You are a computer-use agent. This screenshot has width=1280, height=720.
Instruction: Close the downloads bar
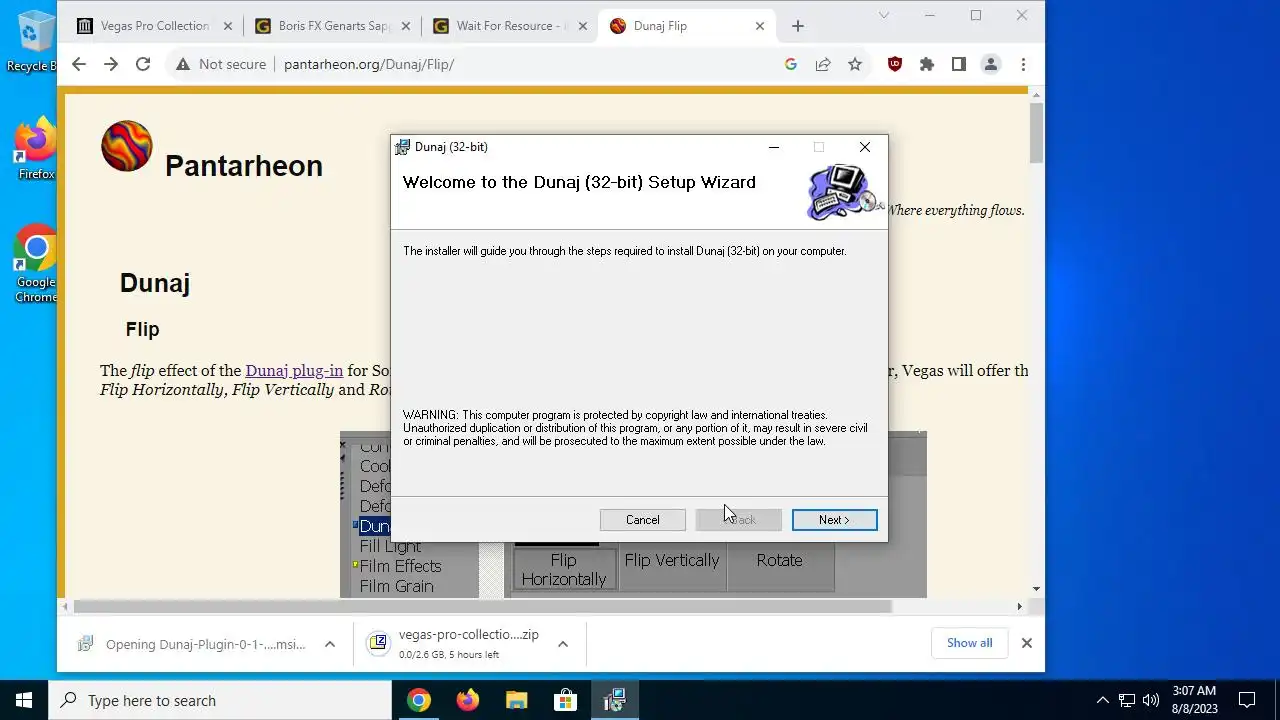click(x=1026, y=643)
